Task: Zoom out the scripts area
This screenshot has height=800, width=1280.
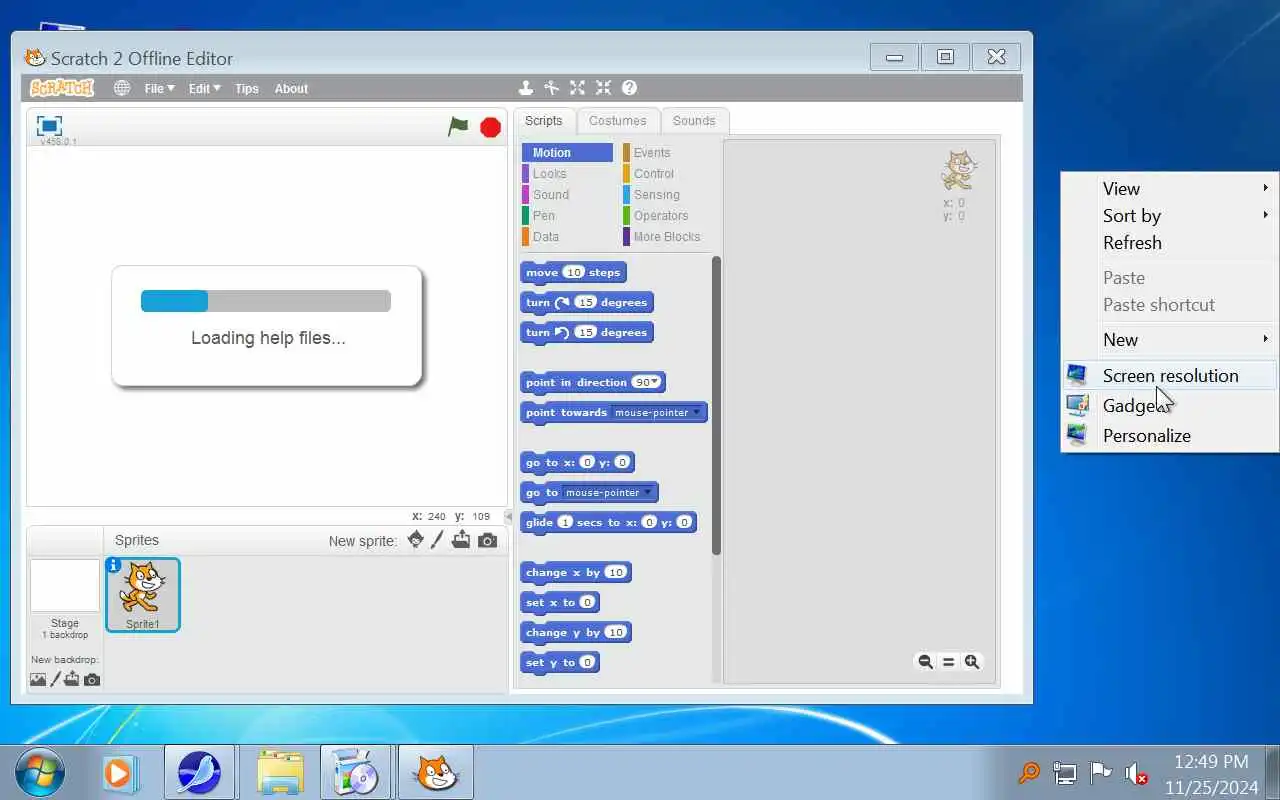Action: [x=925, y=662]
